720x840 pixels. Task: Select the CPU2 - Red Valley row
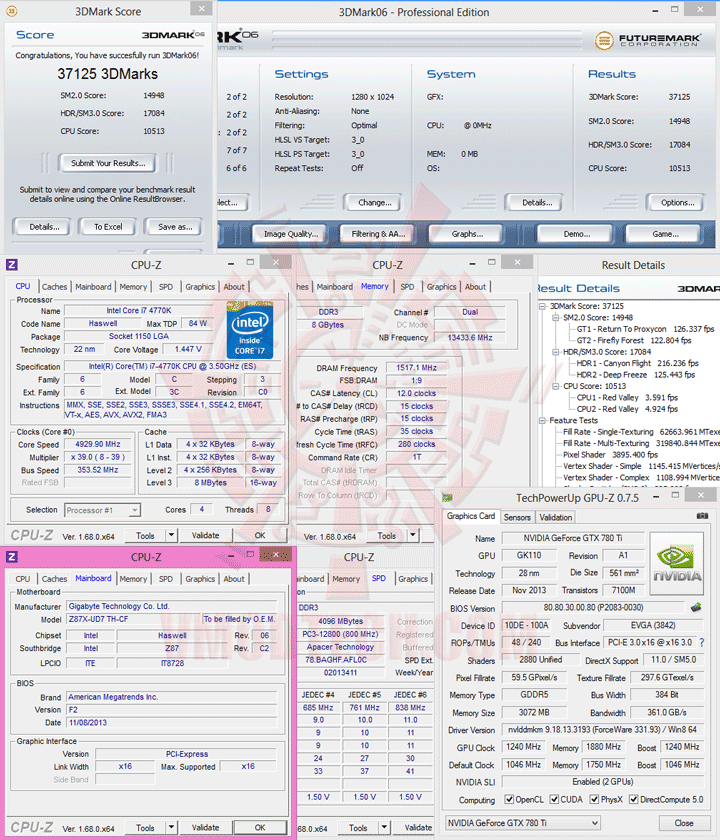pyautogui.click(x=627, y=409)
